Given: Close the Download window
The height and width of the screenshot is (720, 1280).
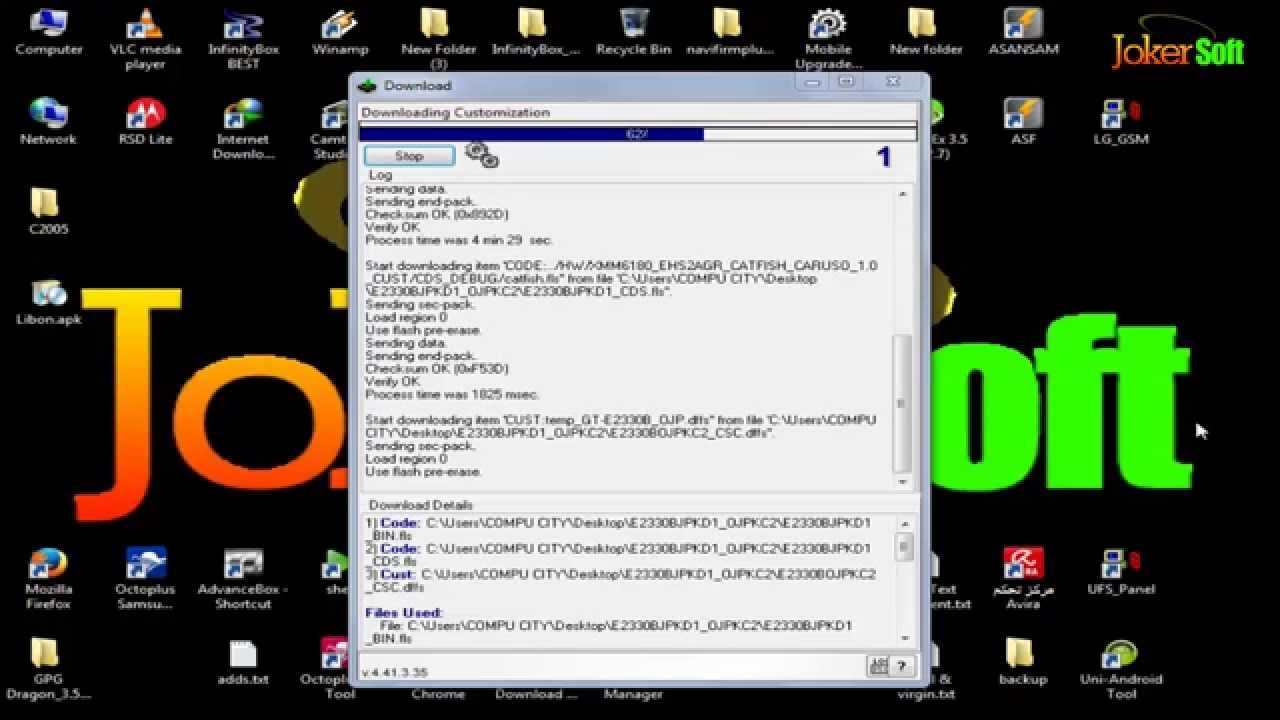Looking at the screenshot, I should [893, 82].
